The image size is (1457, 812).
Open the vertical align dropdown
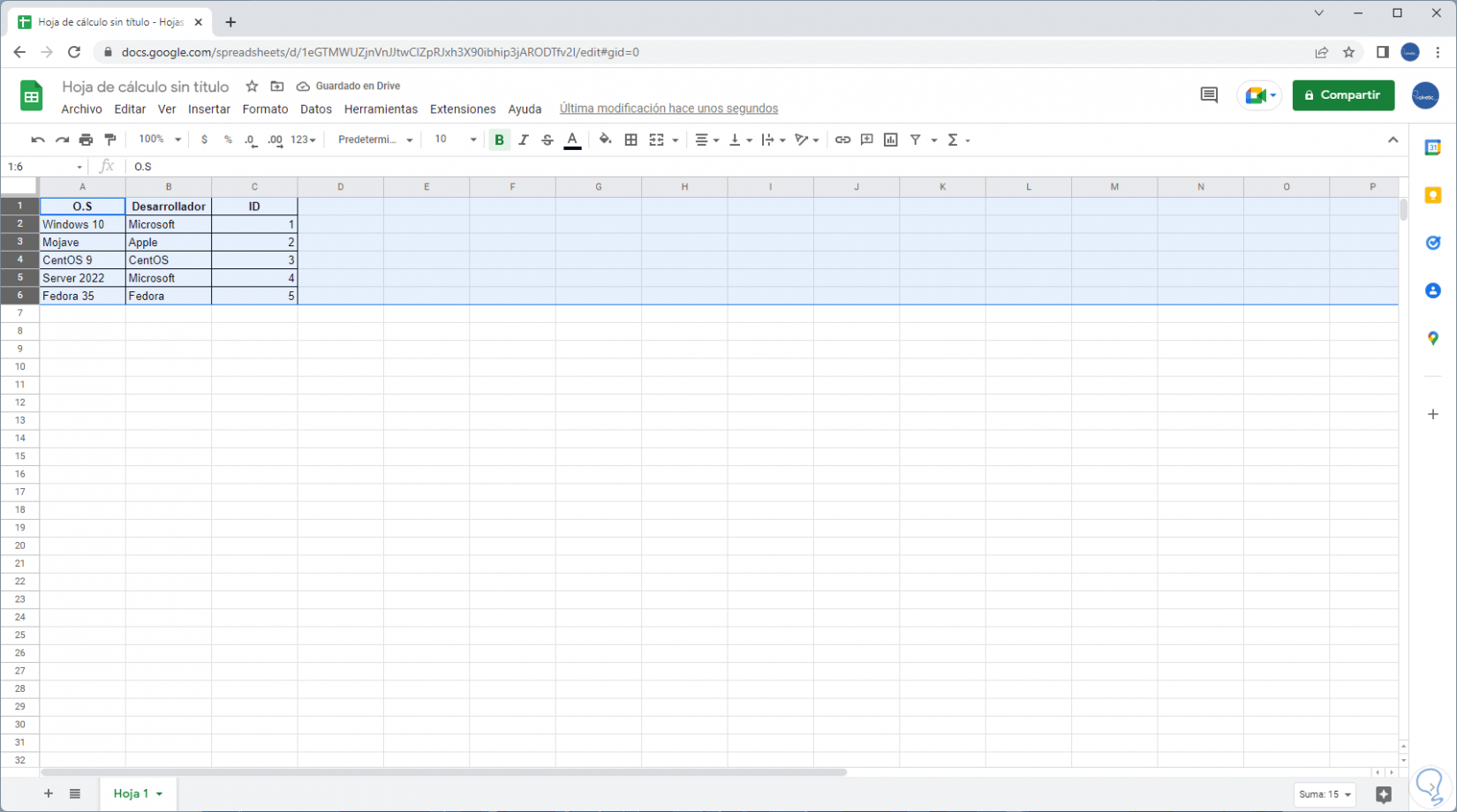pos(740,139)
